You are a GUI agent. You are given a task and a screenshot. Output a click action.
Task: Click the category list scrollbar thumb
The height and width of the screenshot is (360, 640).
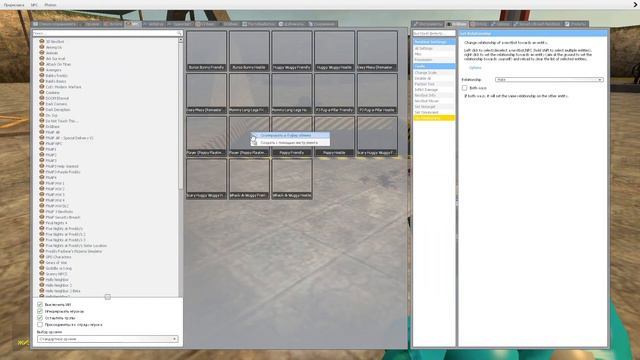point(180,116)
